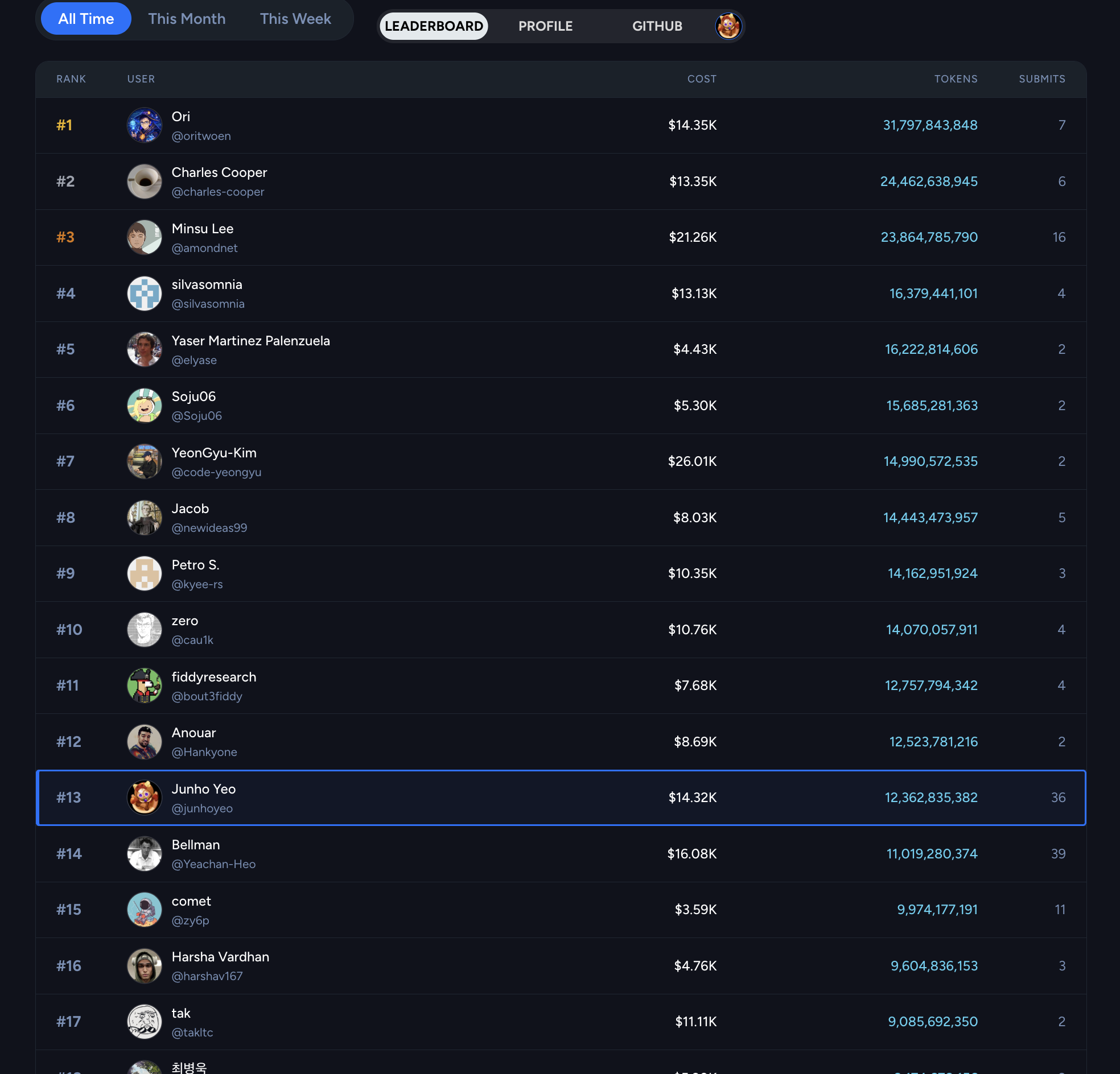Click the profile avatar in top navigation
The height and width of the screenshot is (1074, 1120).
[x=728, y=26]
